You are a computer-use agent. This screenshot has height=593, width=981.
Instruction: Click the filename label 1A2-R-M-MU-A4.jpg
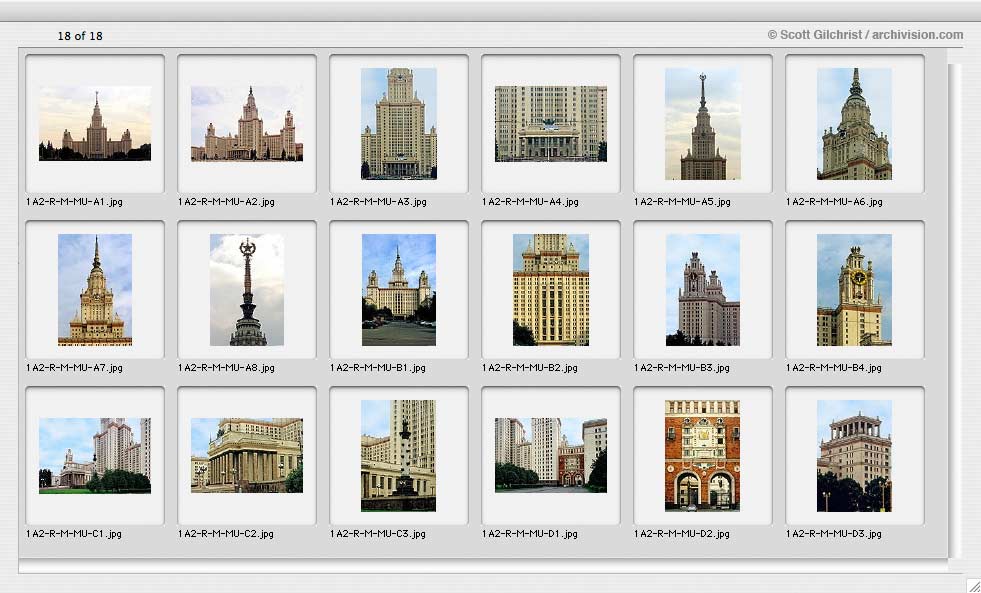[x=531, y=201]
